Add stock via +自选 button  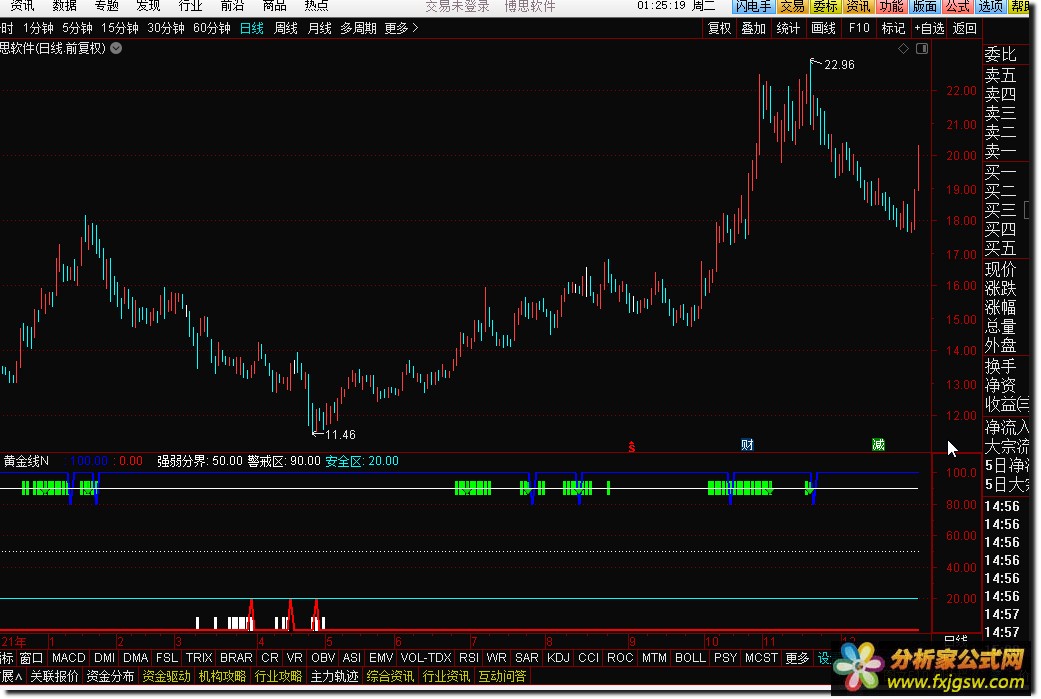[929, 28]
